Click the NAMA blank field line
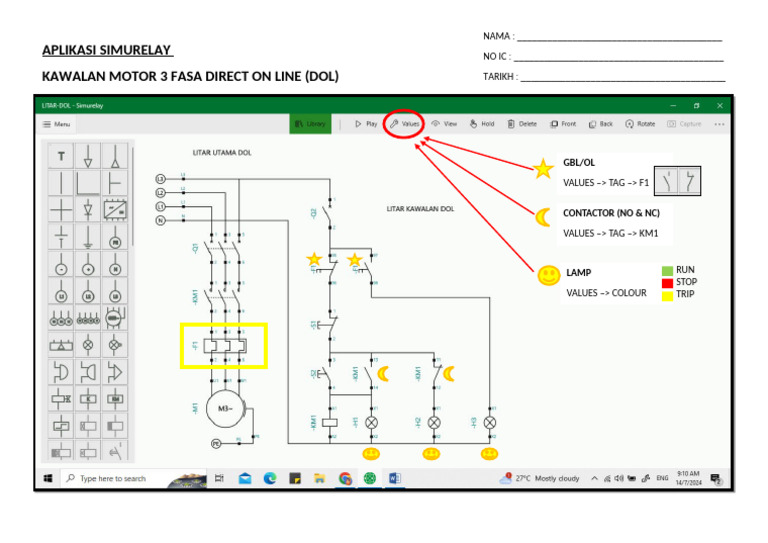Viewport: 768px width, 543px height. pos(620,37)
